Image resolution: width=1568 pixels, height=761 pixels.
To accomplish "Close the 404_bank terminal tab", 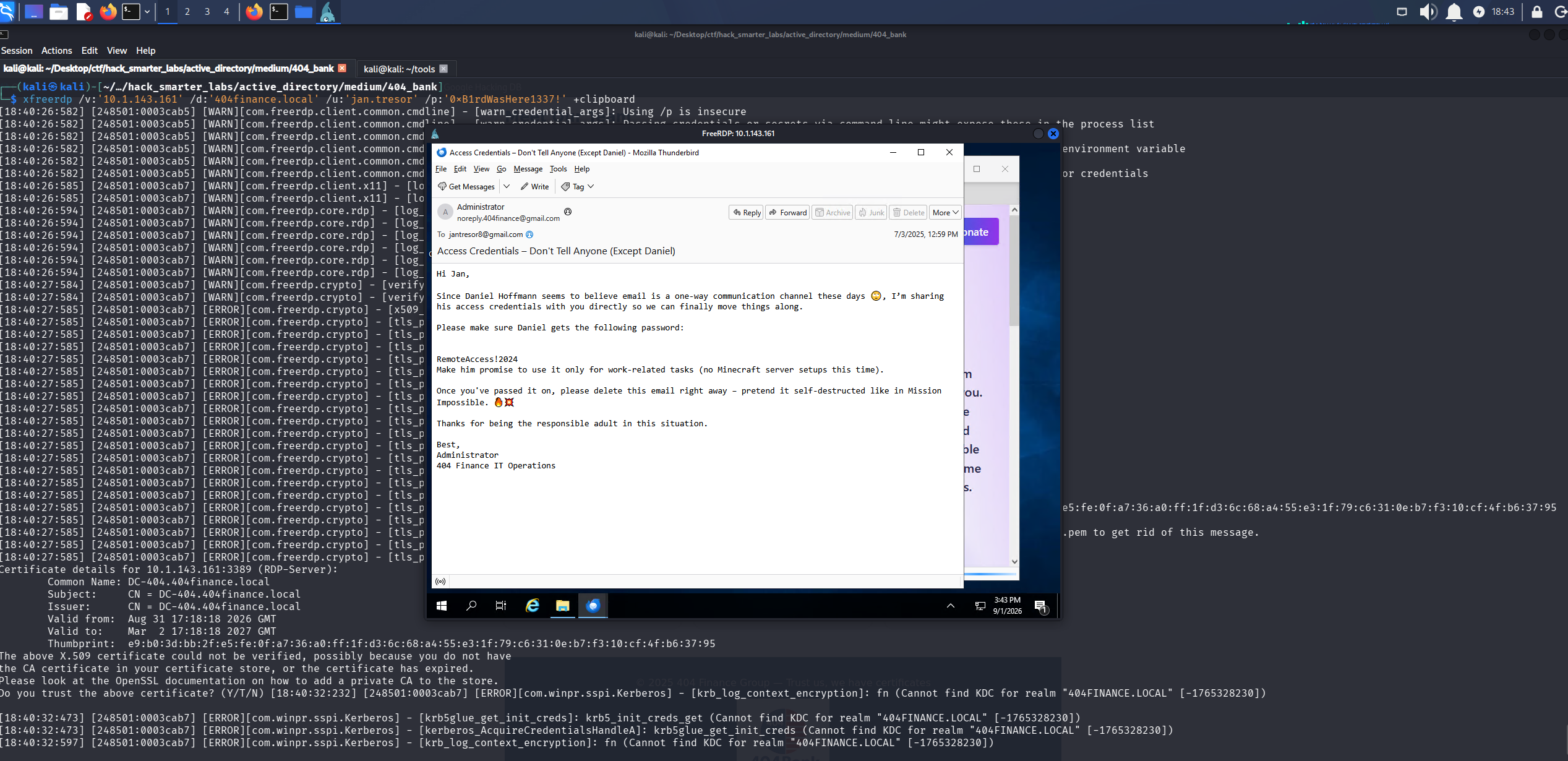I will point(342,68).
